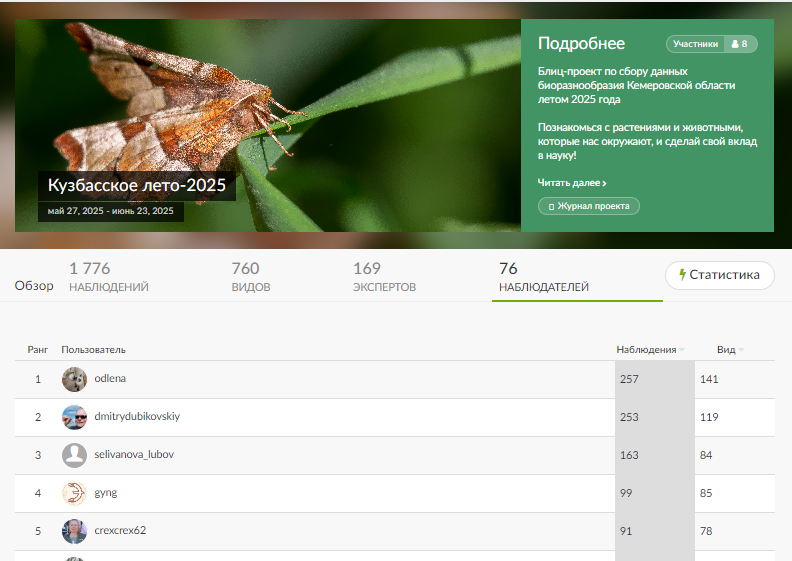Click the project date range май 27 - июнь 23
Image resolution: width=792 pixels, height=561 pixels.
pyautogui.click(x=111, y=211)
